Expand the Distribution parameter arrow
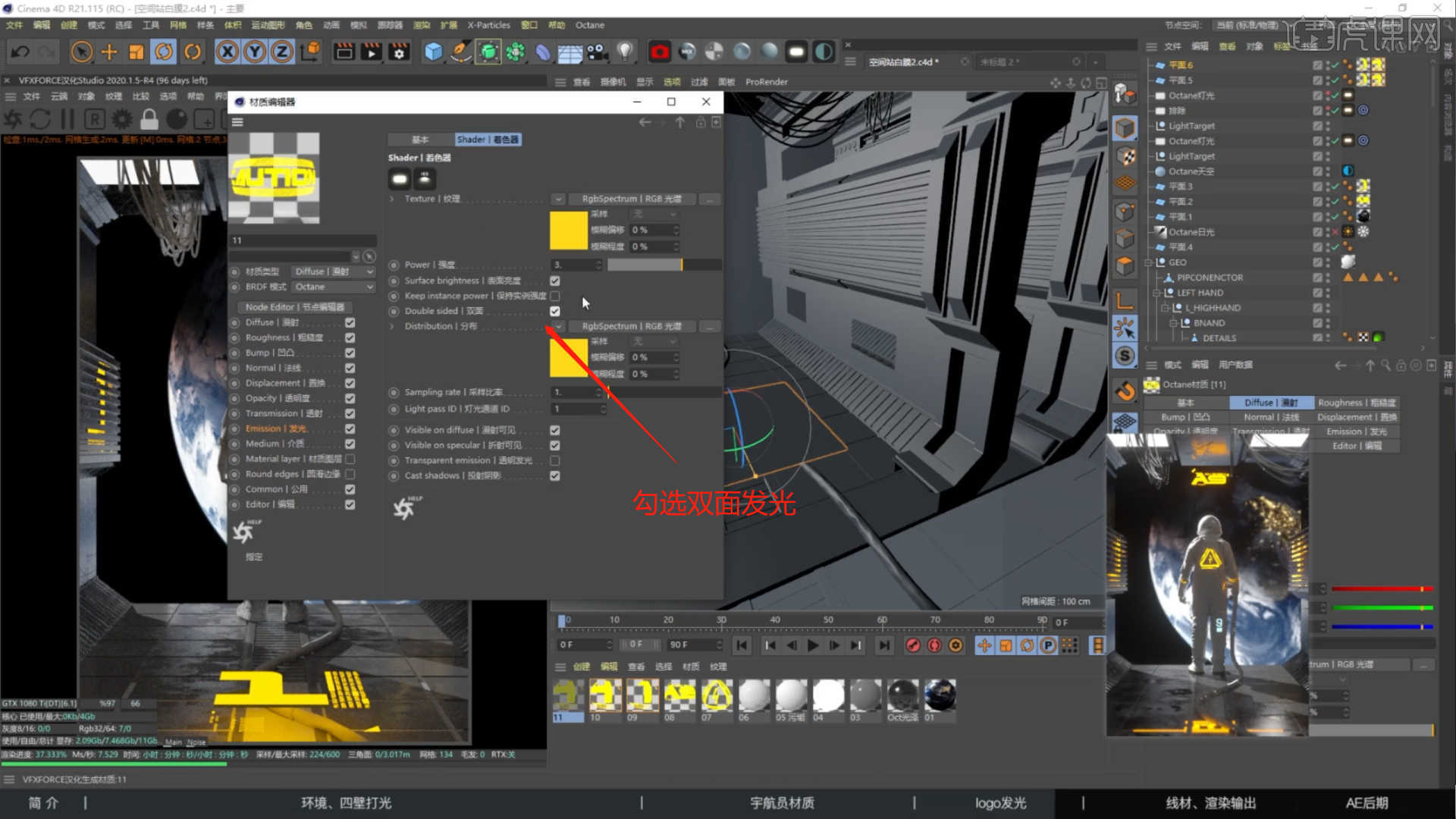 click(392, 327)
